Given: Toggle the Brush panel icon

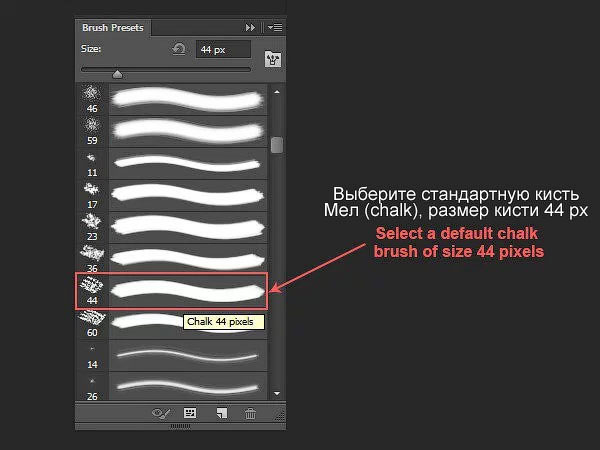Looking at the screenshot, I should click(273, 59).
